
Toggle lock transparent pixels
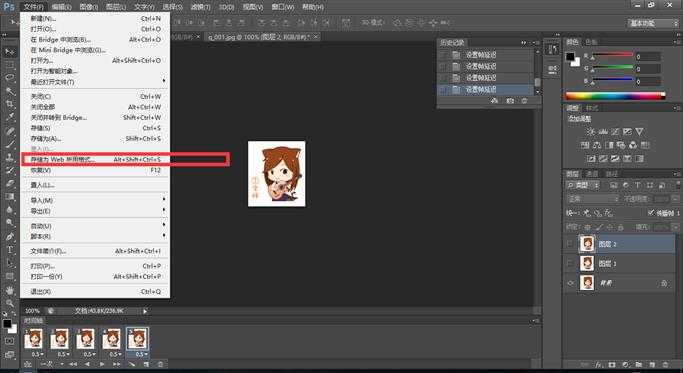(x=588, y=227)
